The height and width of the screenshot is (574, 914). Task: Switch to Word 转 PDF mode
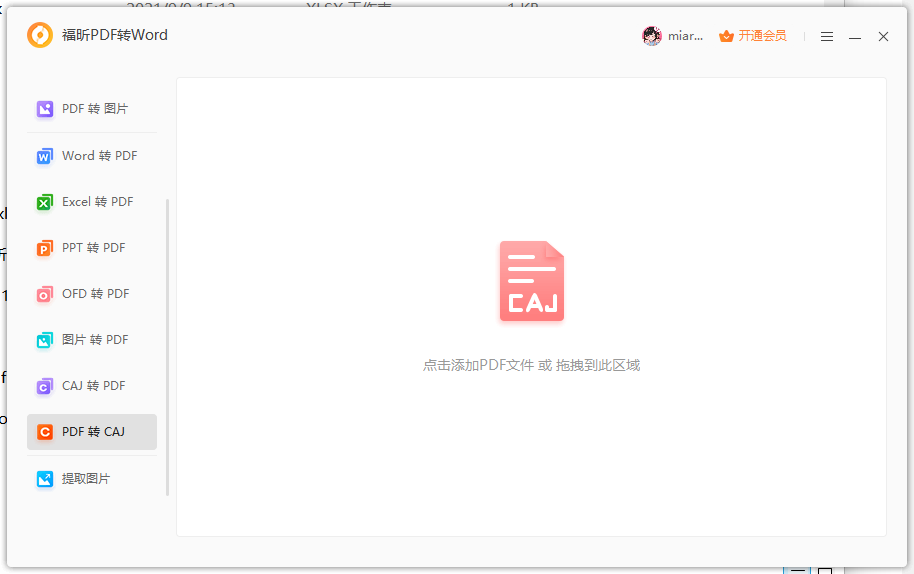(x=92, y=156)
